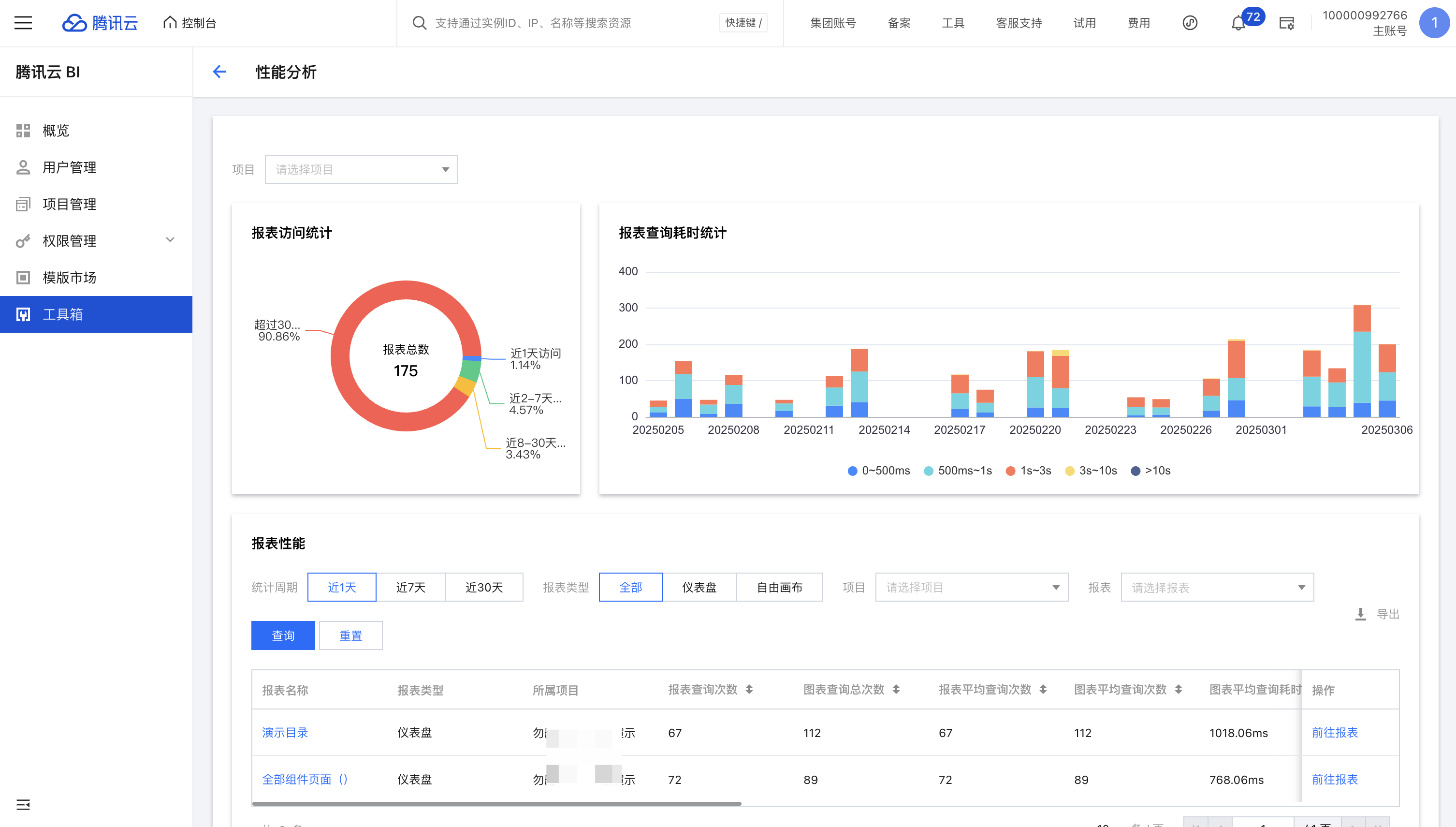Click the blue 查询 button
Image resolution: width=1456 pixels, height=827 pixels.
[x=283, y=635]
